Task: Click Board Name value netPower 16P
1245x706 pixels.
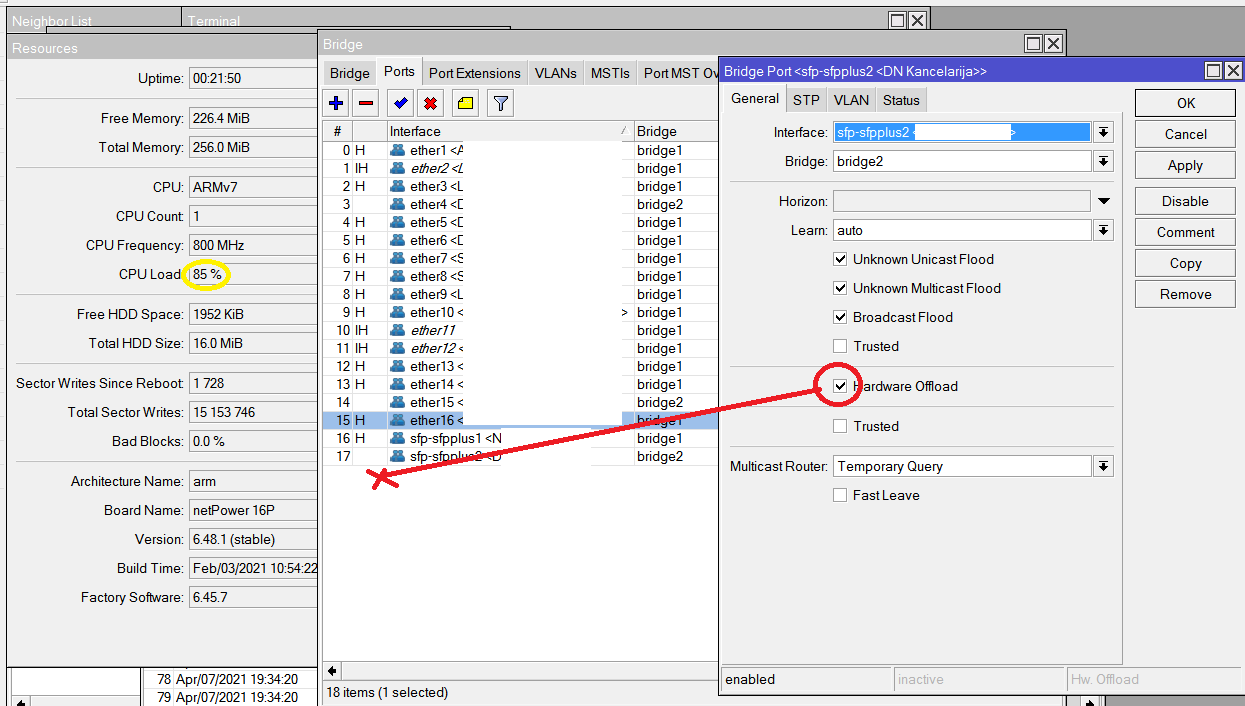Action: [252, 510]
